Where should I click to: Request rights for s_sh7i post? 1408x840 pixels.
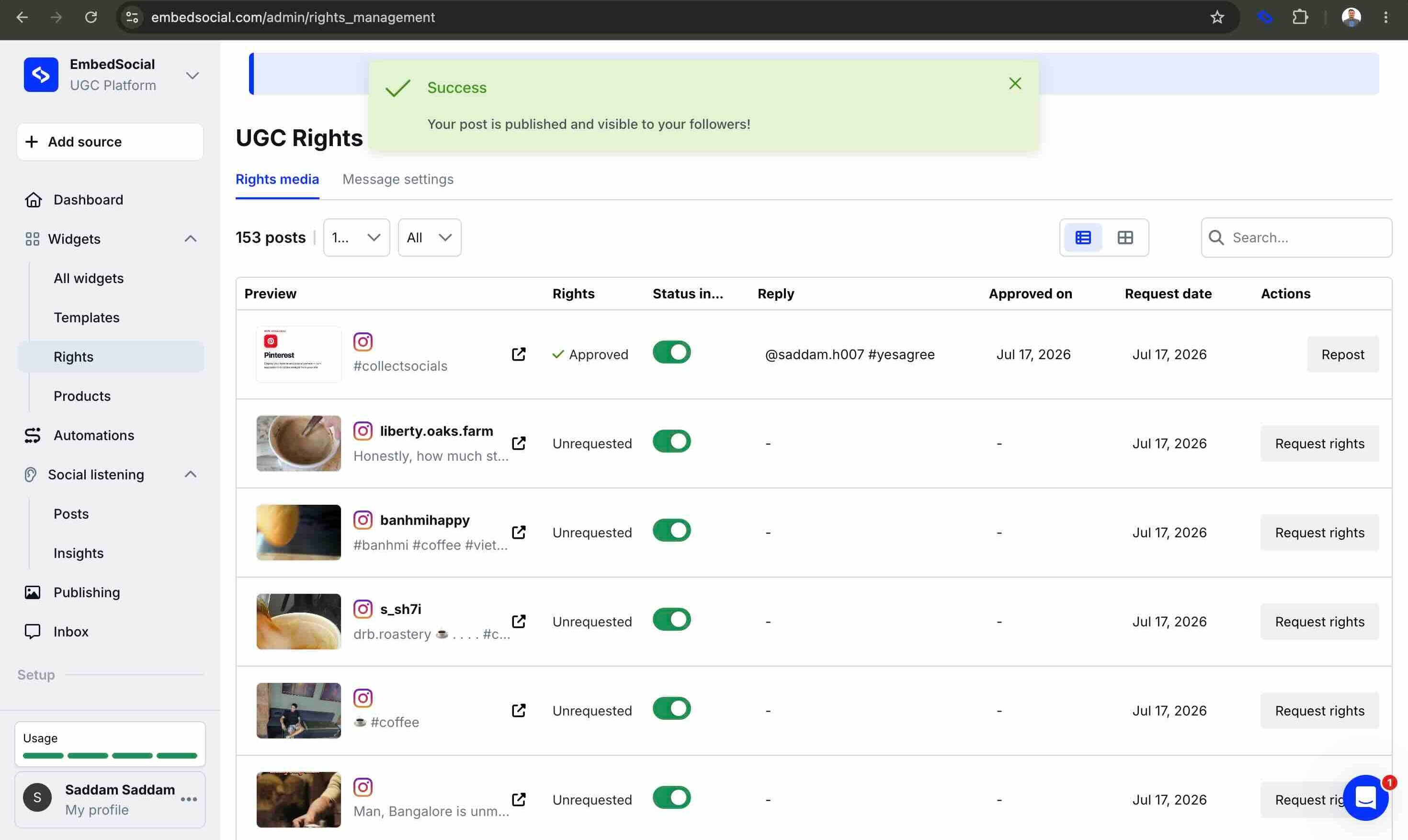tap(1319, 622)
